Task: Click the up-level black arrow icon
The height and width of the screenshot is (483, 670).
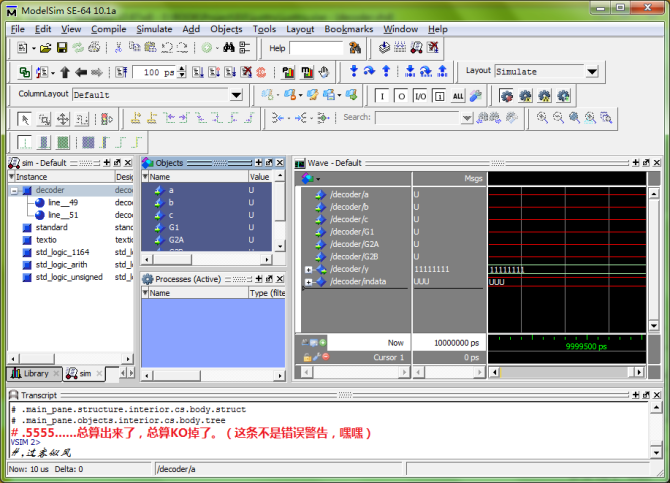Action: 65,72
